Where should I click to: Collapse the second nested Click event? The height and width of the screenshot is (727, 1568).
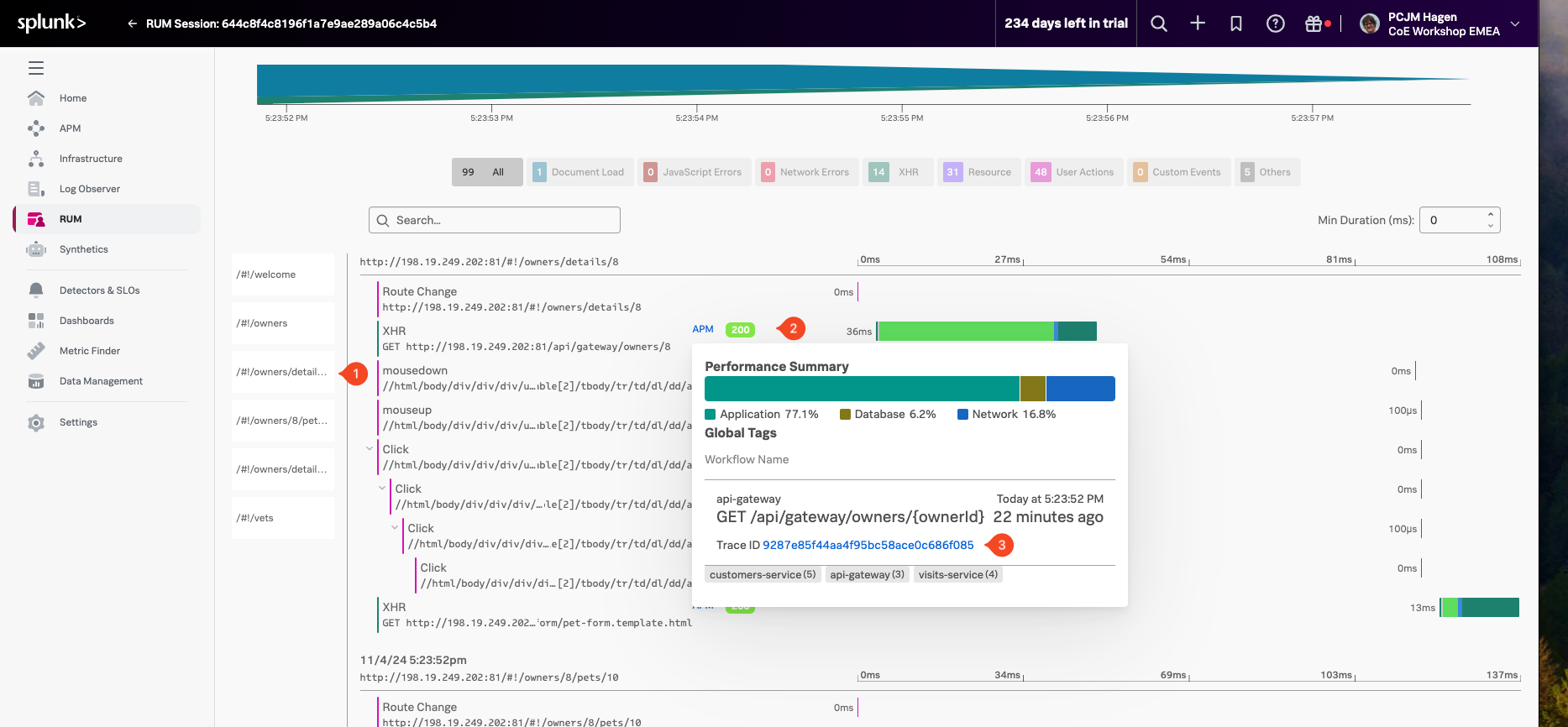(x=382, y=489)
